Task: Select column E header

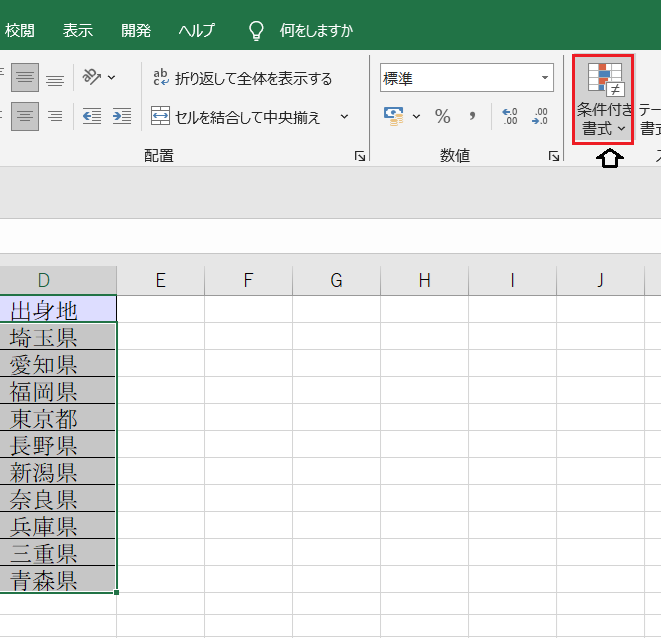Action: (x=161, y=280)
